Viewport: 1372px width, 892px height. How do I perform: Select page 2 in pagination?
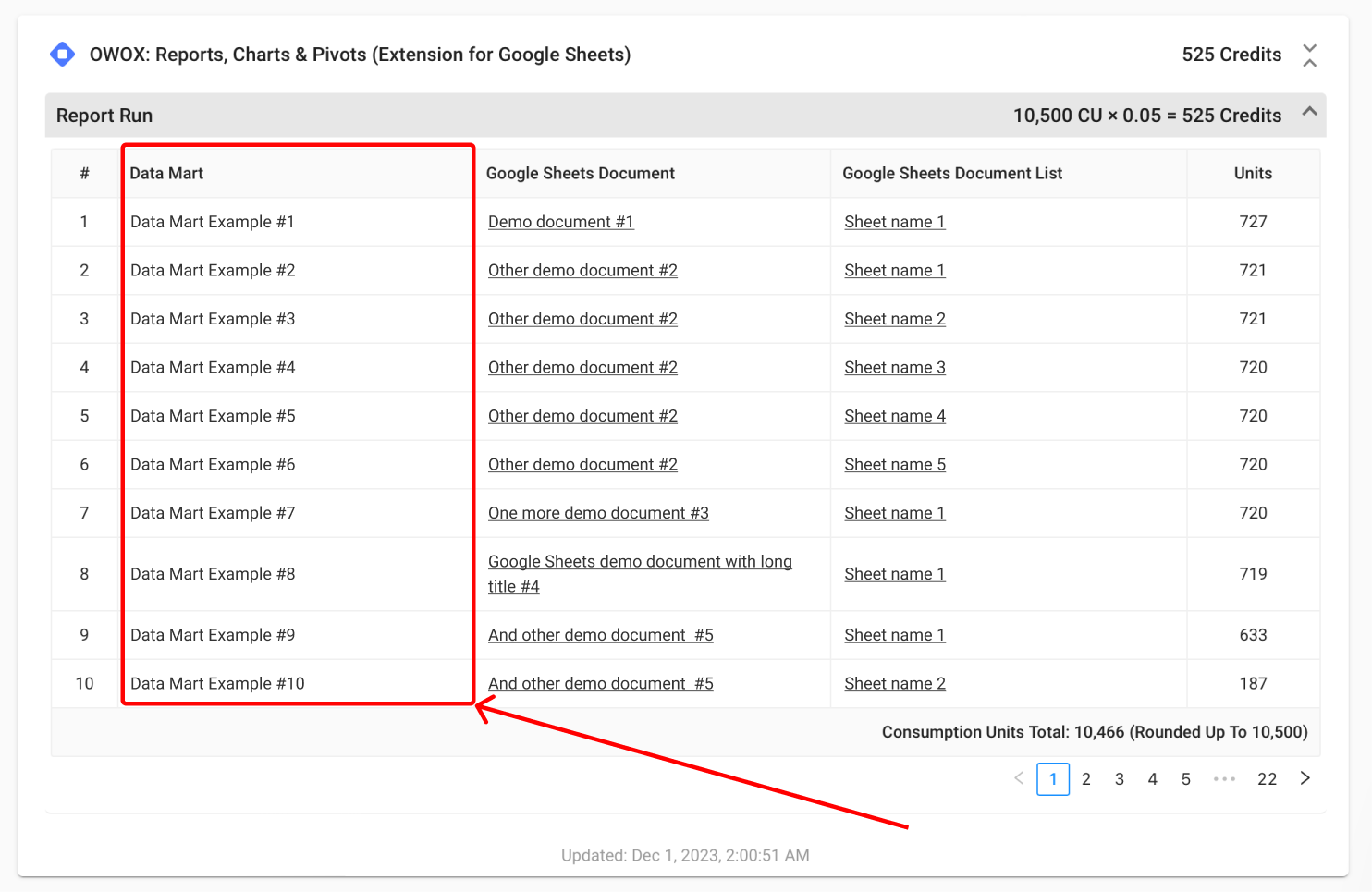1086,779
